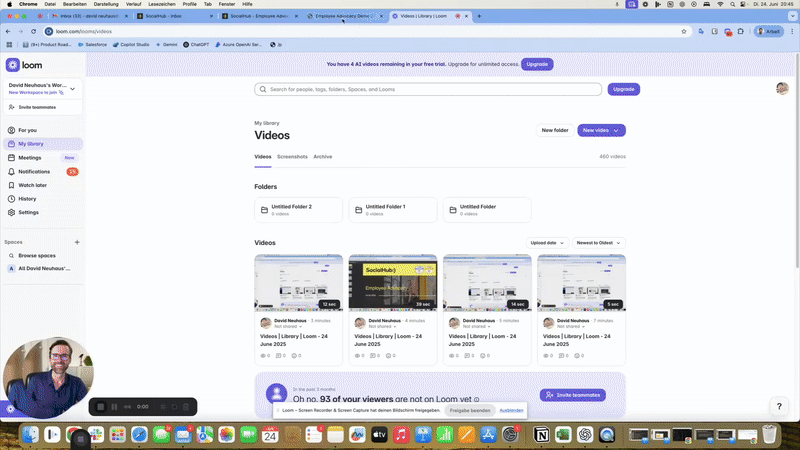Open Chrome extensions puzzle icon
The image size is (800, 450).
tap(741, 31)
